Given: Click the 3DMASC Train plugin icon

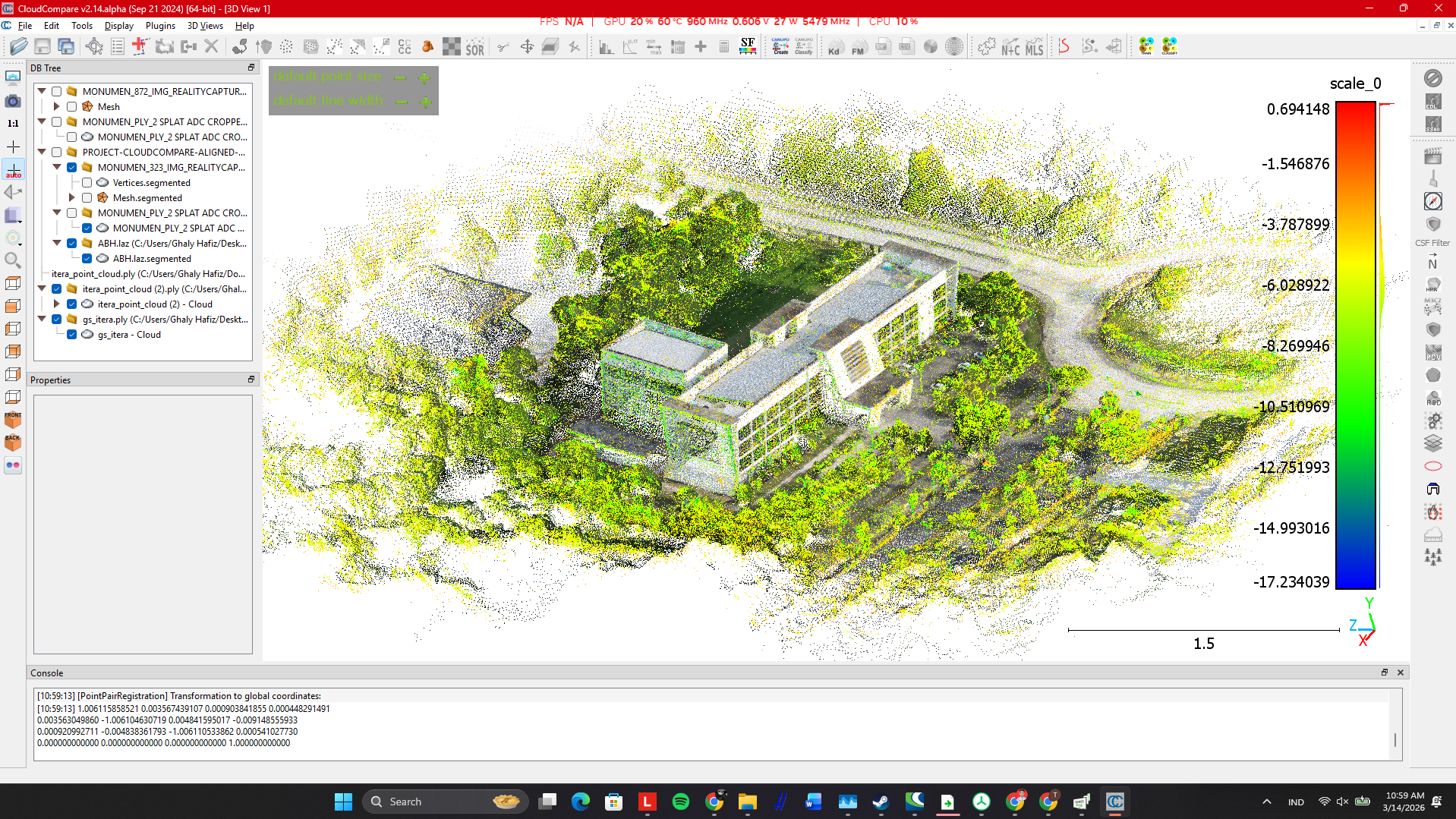Looking at the screenshot, I should click(x=1146, y=47).
